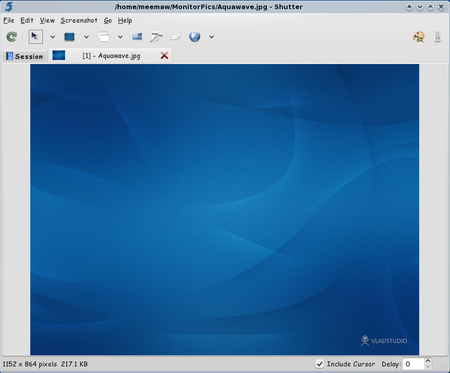Click the Delay input field
450x373 pixels.
click(x=414, y=364)
